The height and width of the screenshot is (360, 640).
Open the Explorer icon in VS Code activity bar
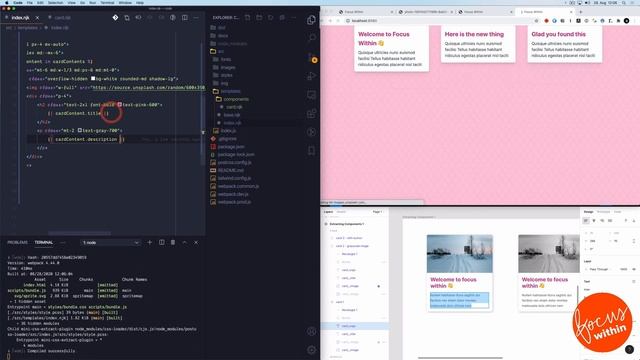coord(311,20)
